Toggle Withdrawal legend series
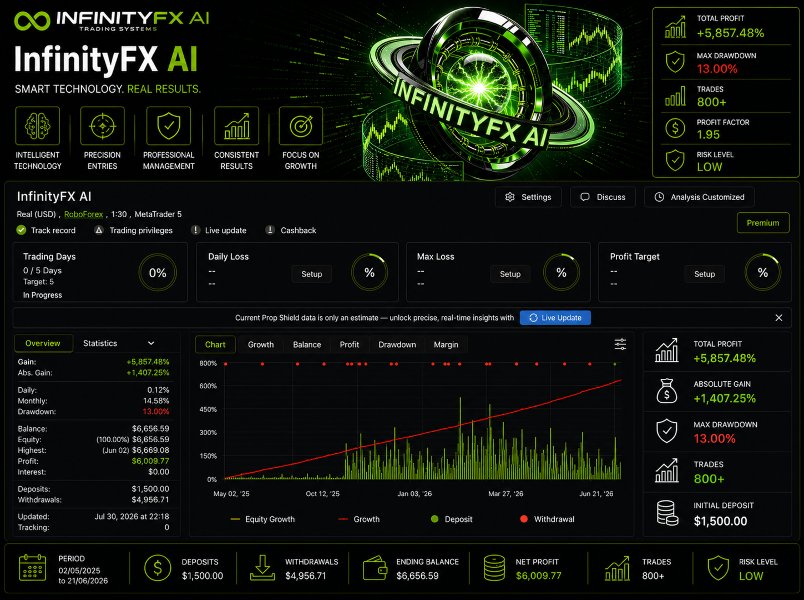This screenshot has width=804, height=600. pos(547,519)
